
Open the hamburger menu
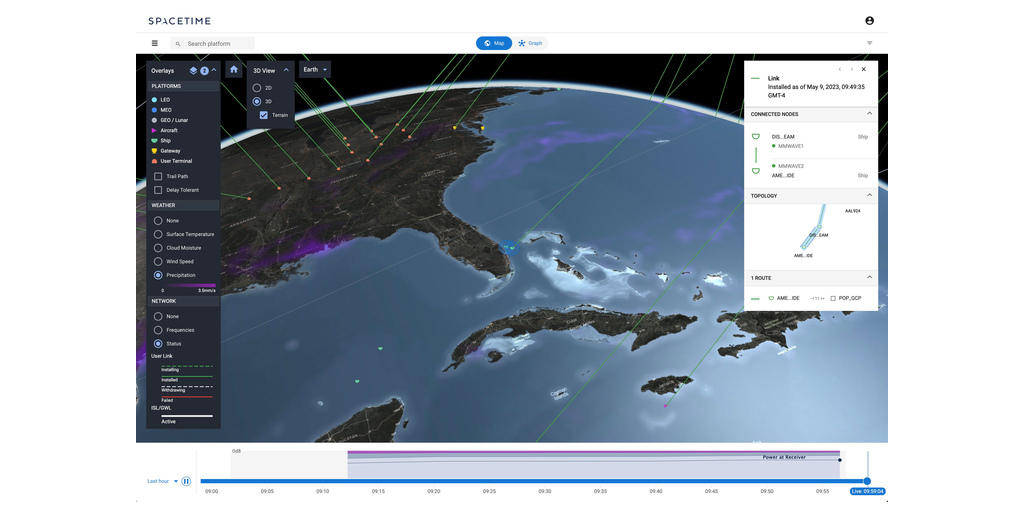[x=154, y=43]
